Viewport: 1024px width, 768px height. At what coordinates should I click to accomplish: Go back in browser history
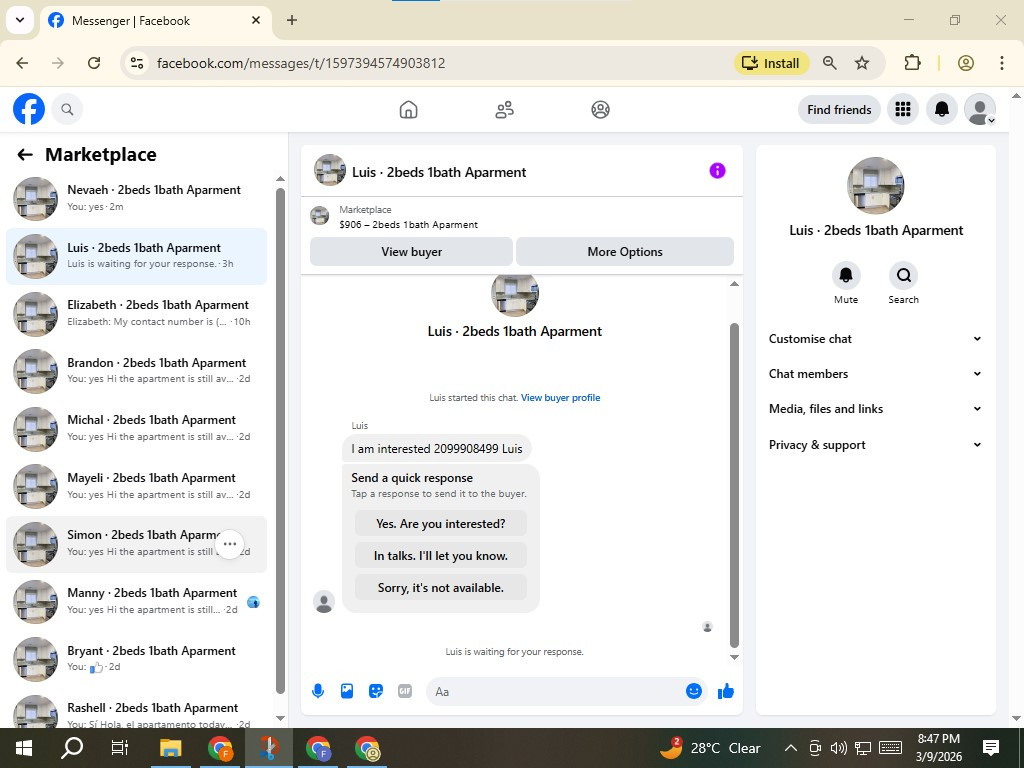tap(22, 63)
